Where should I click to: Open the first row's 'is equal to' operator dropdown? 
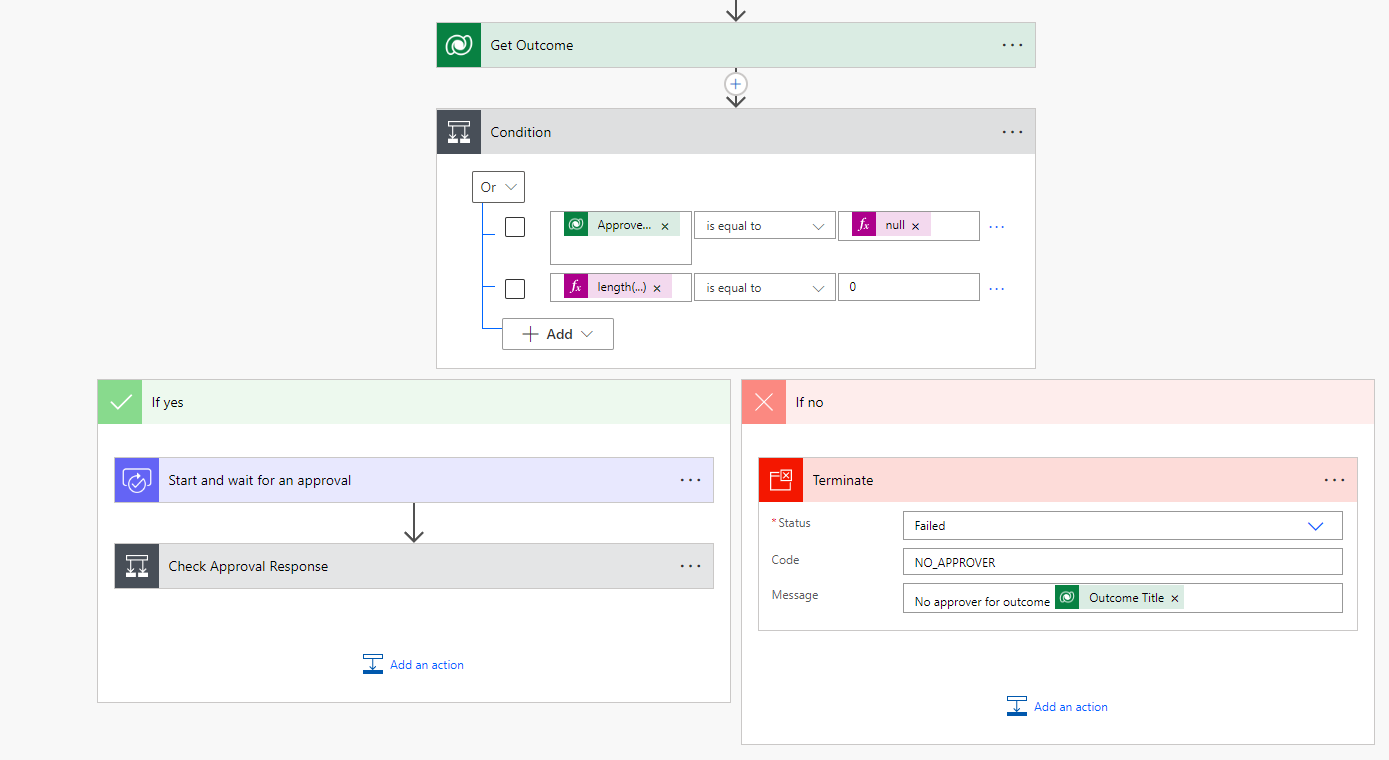pyautogui.click(x=765, y=226)
